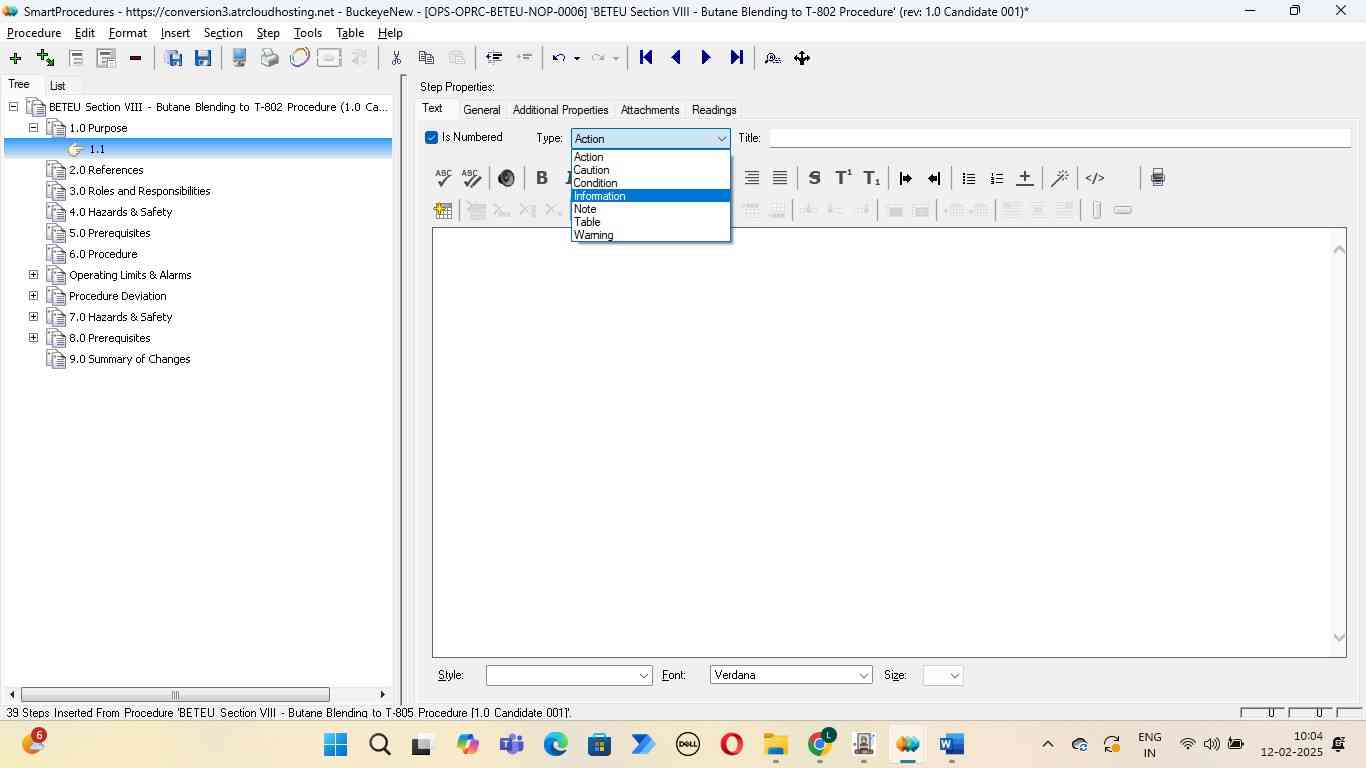Click the numbered list icon
This screenshot has height=768, width=1366.
point(996,178)
